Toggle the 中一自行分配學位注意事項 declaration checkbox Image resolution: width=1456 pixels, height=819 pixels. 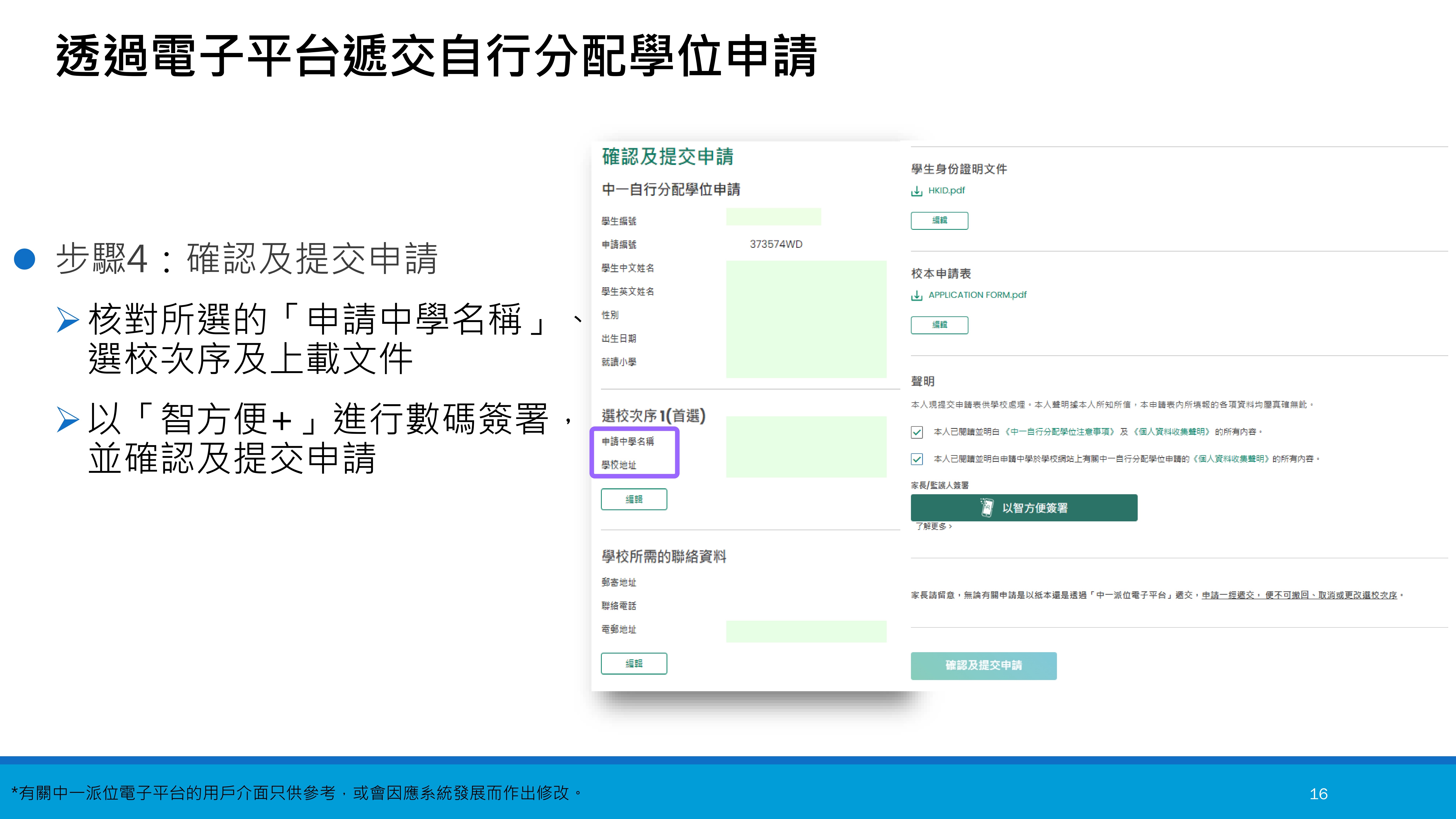(x=917, y=432)
